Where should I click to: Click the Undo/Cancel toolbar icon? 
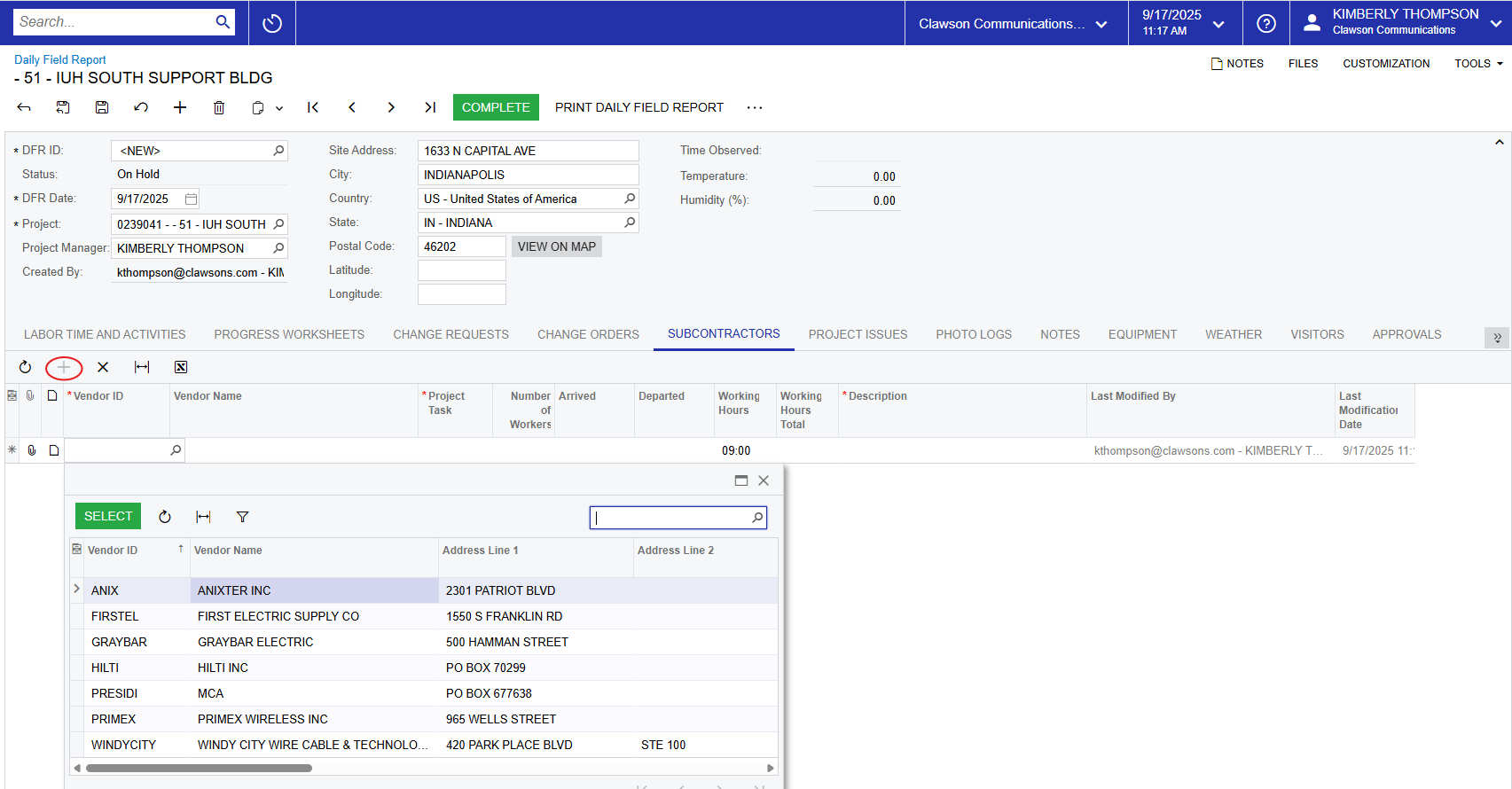click(x=141, y=107)
